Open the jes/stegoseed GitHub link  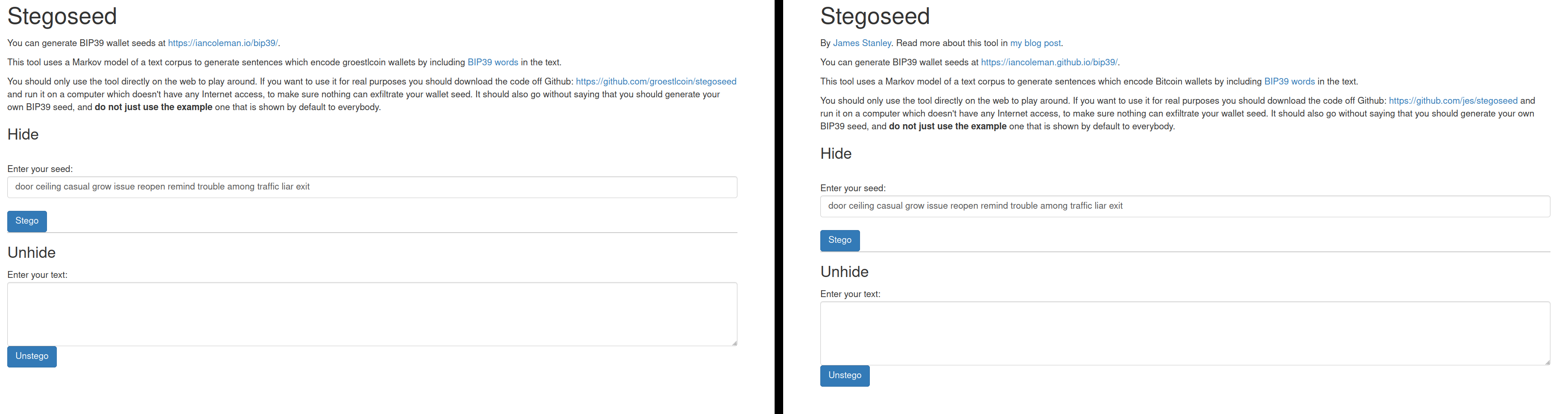pos(1452,100)
